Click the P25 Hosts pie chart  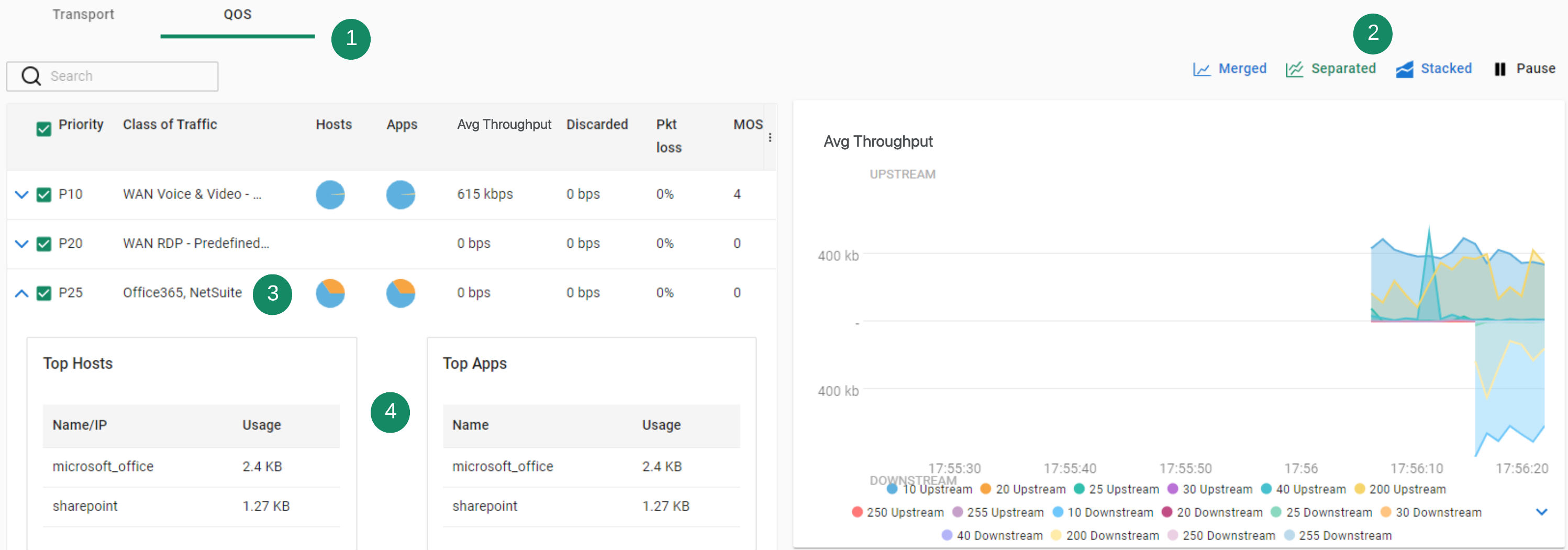(330, 293)
